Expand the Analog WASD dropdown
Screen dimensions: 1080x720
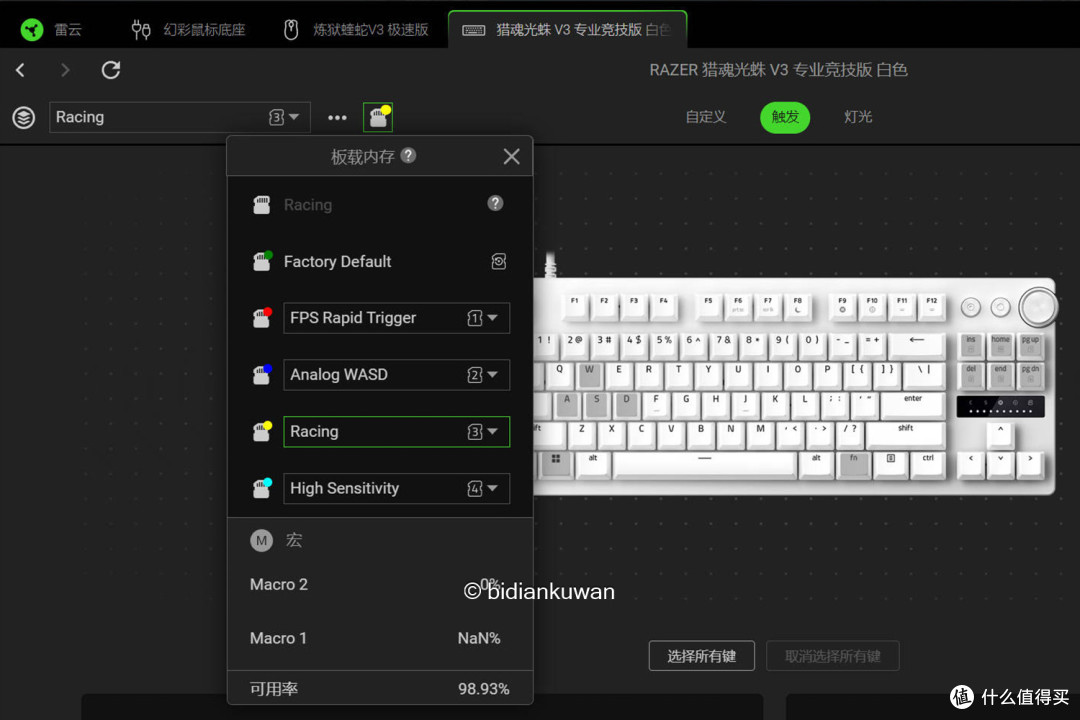(x=397, y=375)
